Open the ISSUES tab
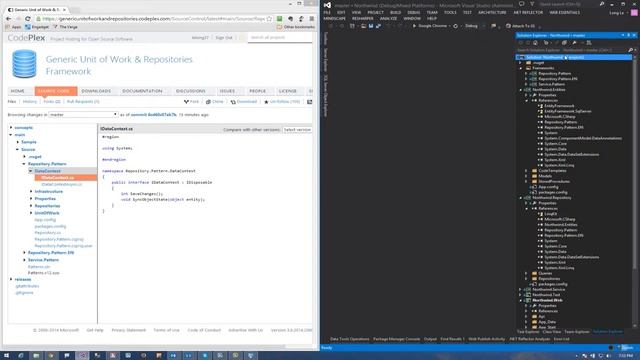Image resolution: width=640 pixels, height=360 pixels. (227, 91)
